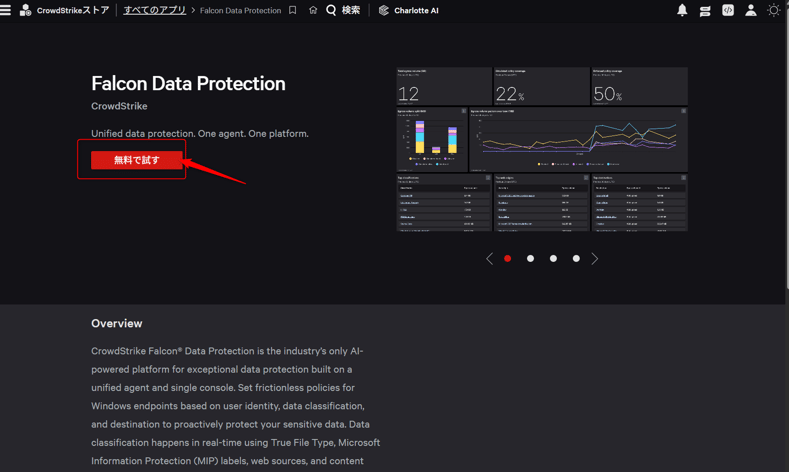The width and height of the screenshot is (789, 472).
Task: Click the 検索 search label
Action: click(x=351, y=10)
